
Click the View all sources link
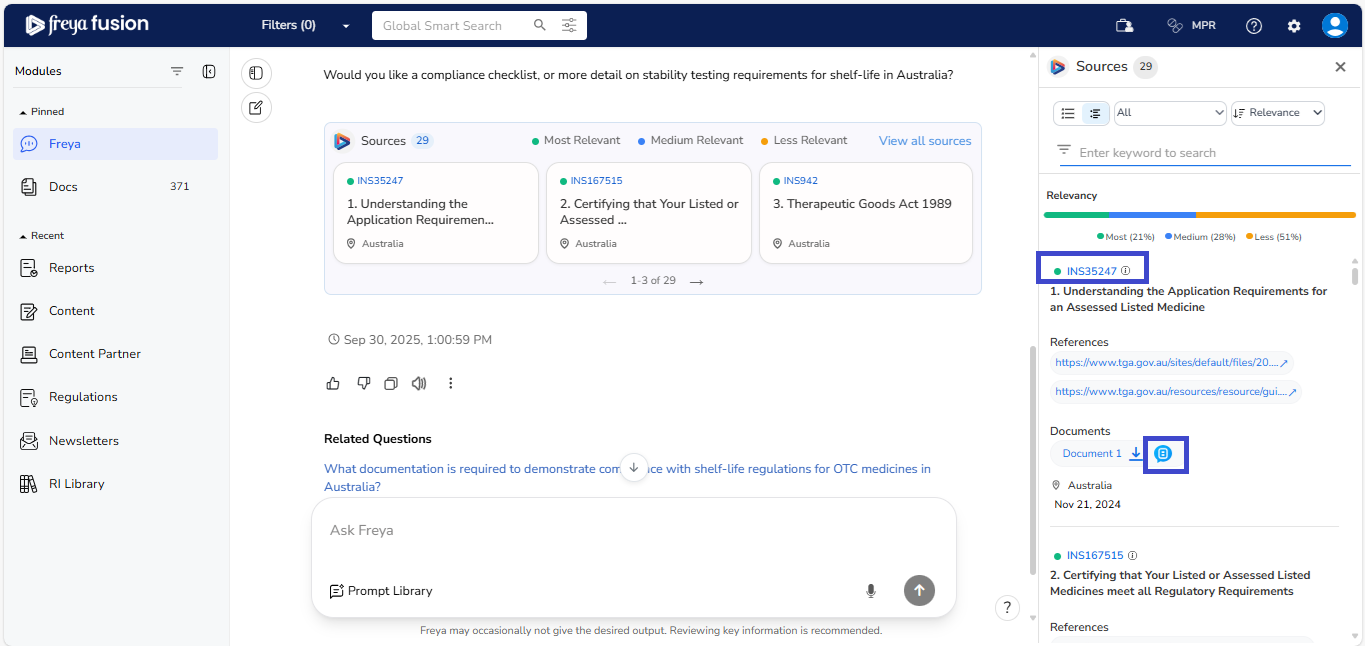click(924, 141)
